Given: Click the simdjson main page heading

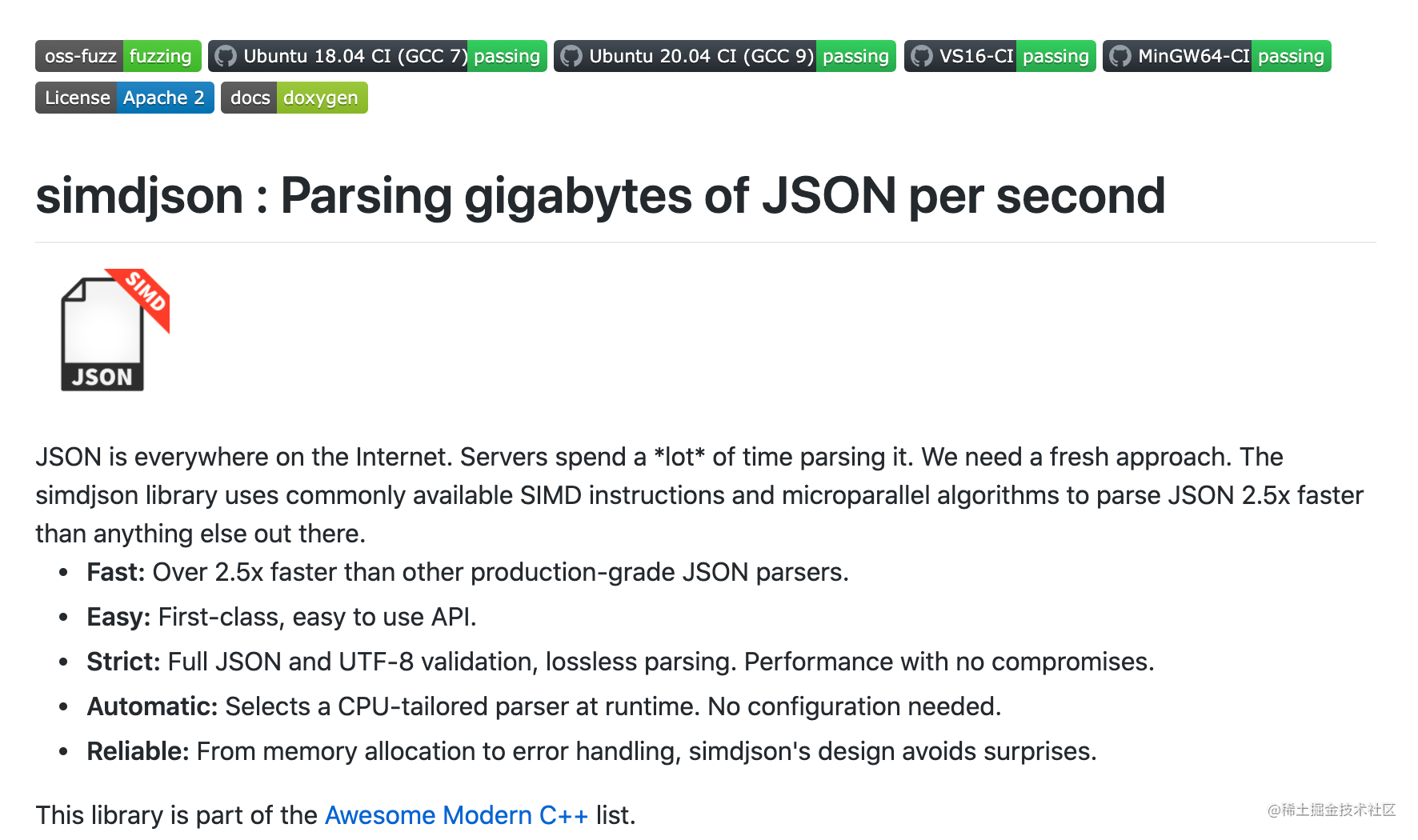Looking at the screenshot, I should pyautogui.click(x=600, y=196).
